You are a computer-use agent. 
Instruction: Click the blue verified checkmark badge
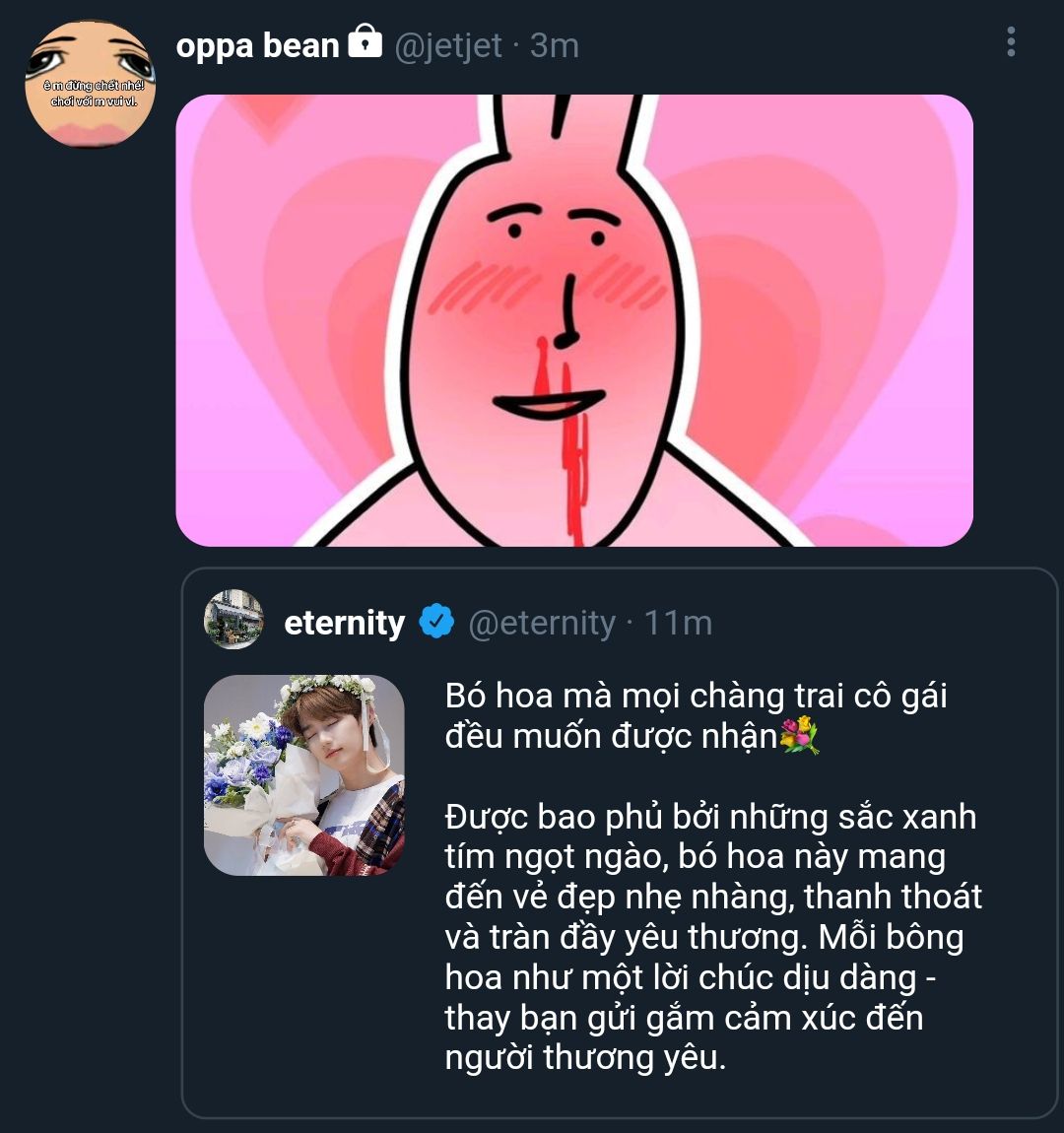coord(436,622)
